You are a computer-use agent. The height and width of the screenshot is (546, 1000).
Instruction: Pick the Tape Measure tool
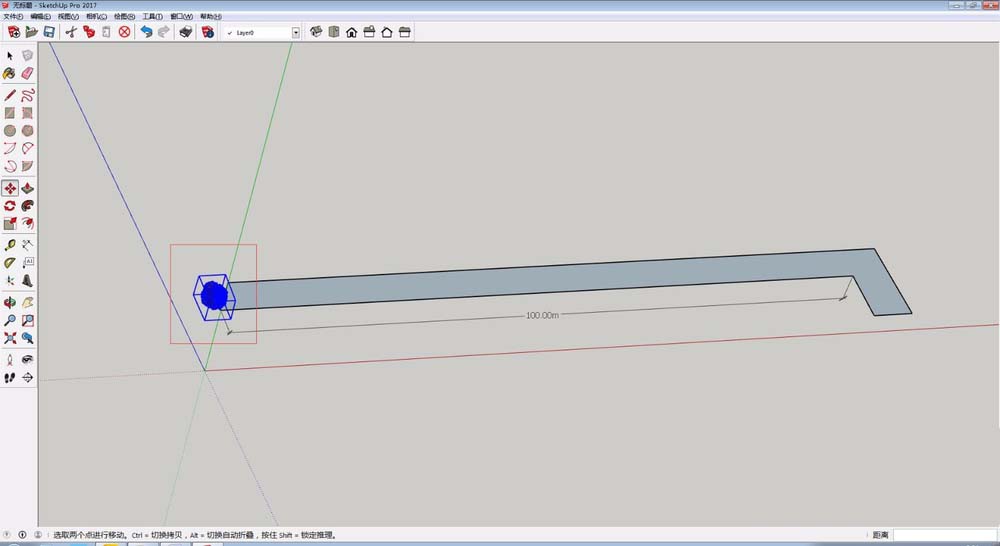[10, 245]
